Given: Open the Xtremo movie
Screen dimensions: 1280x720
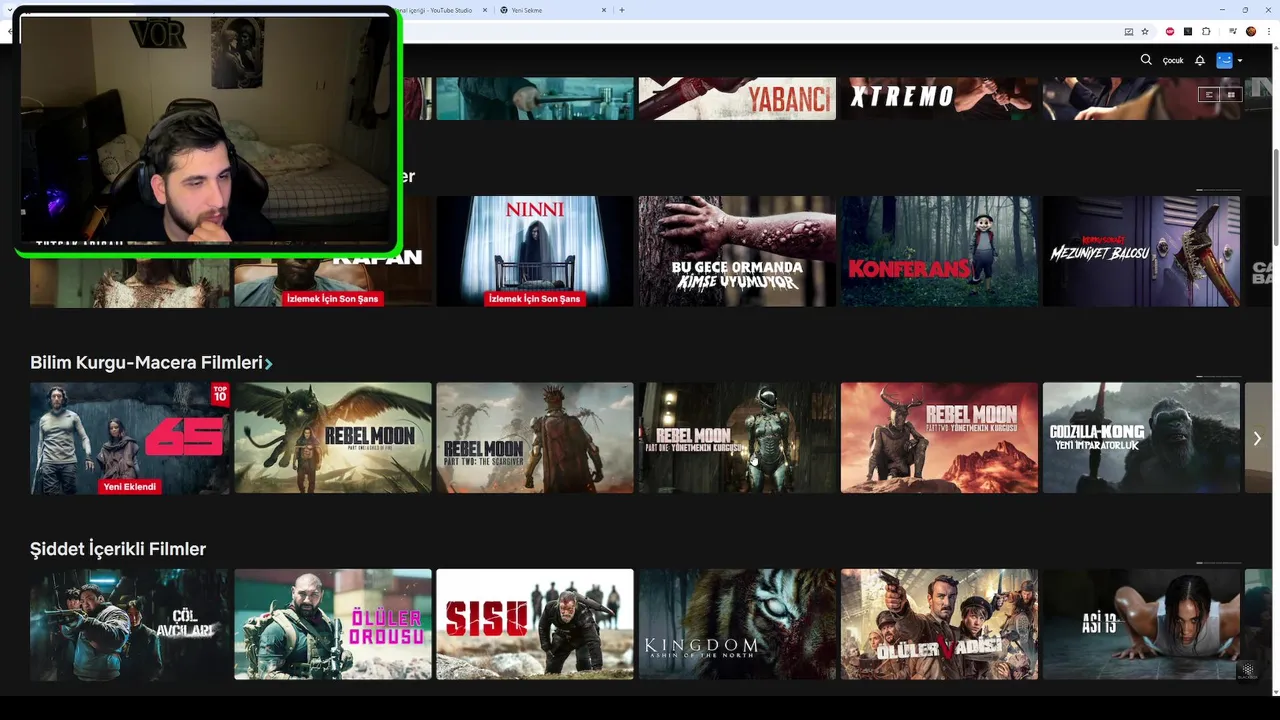Looking at the screenshot, I should 939,98.
